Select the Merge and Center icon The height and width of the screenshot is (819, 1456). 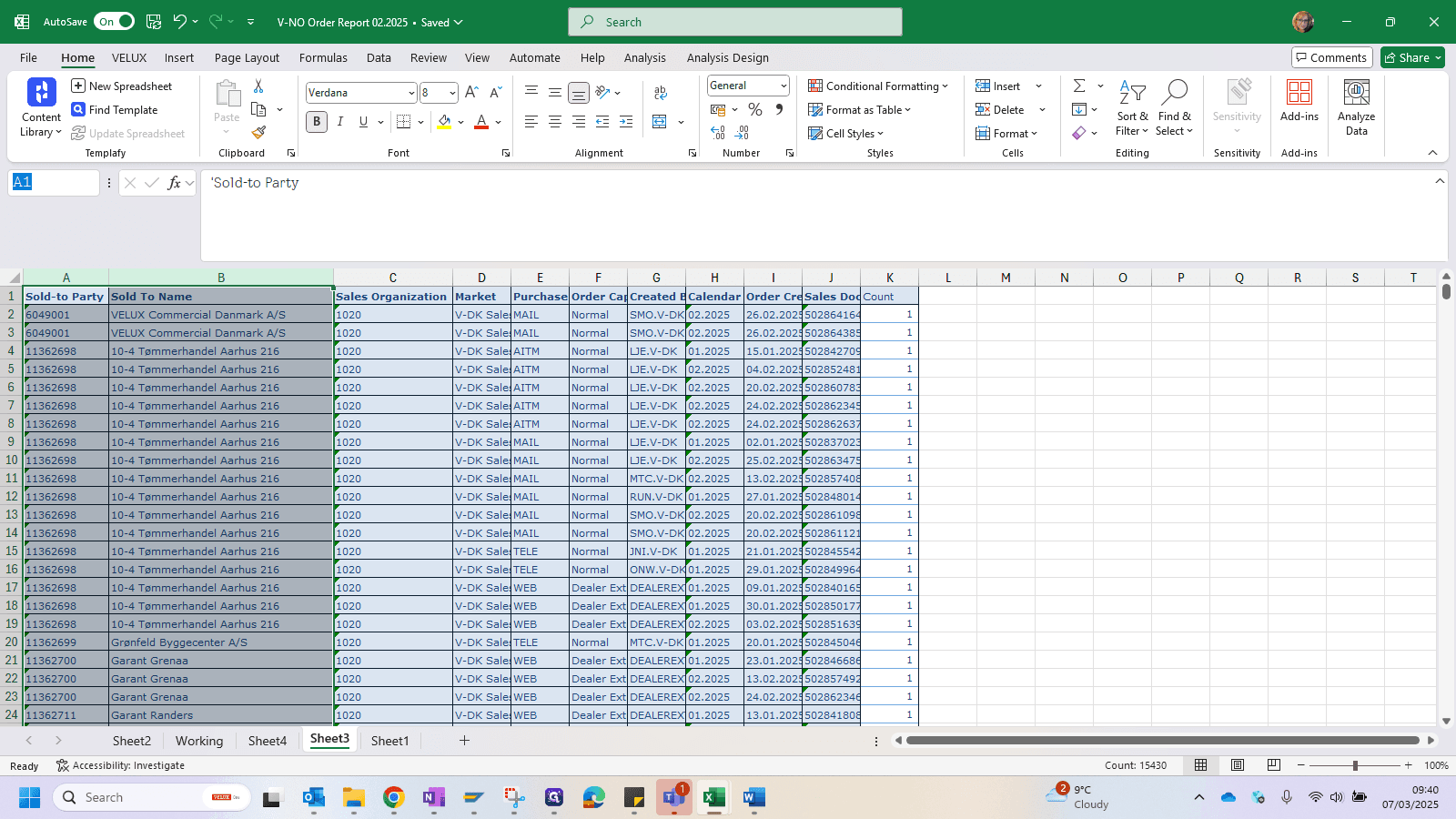[x=660, y=122]
